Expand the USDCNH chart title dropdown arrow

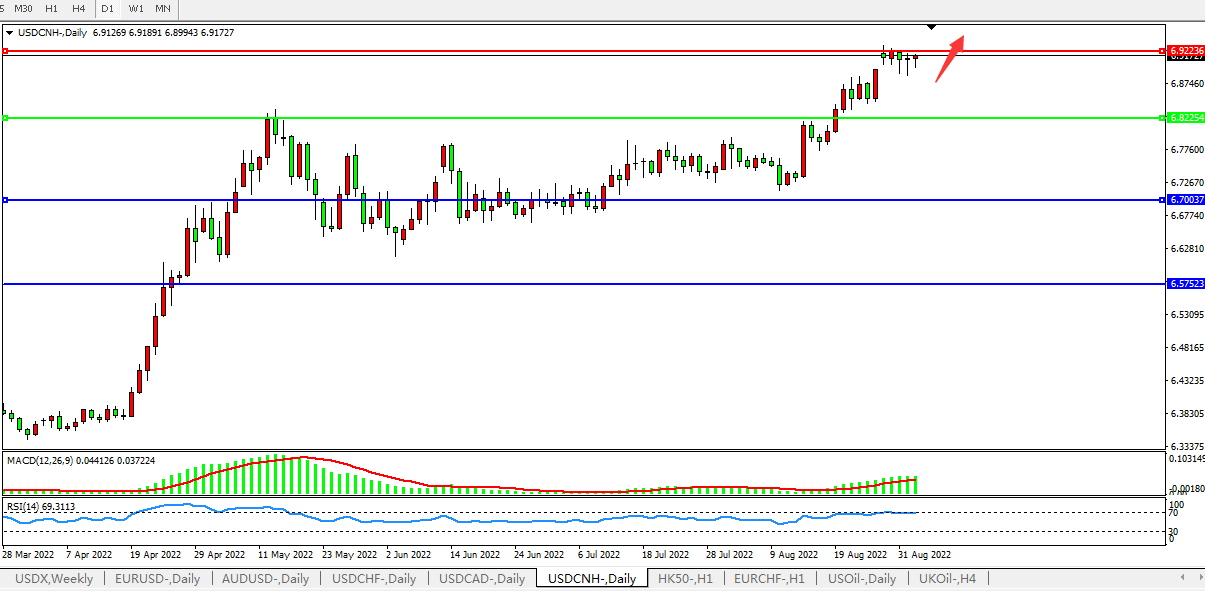[10, 33]
